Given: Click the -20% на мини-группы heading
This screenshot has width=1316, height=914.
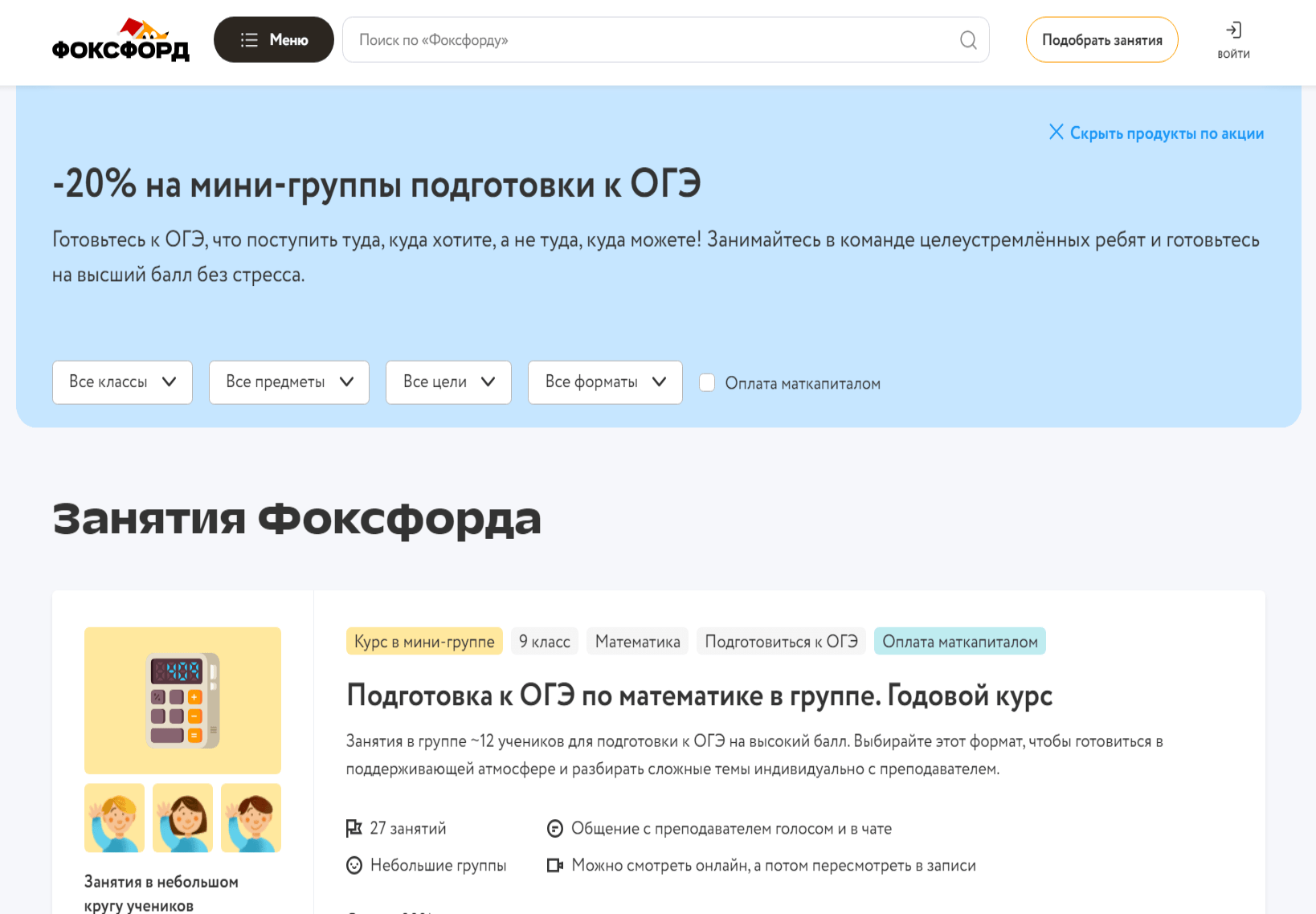Looking at the screenshot, I should tap(377, 184).
